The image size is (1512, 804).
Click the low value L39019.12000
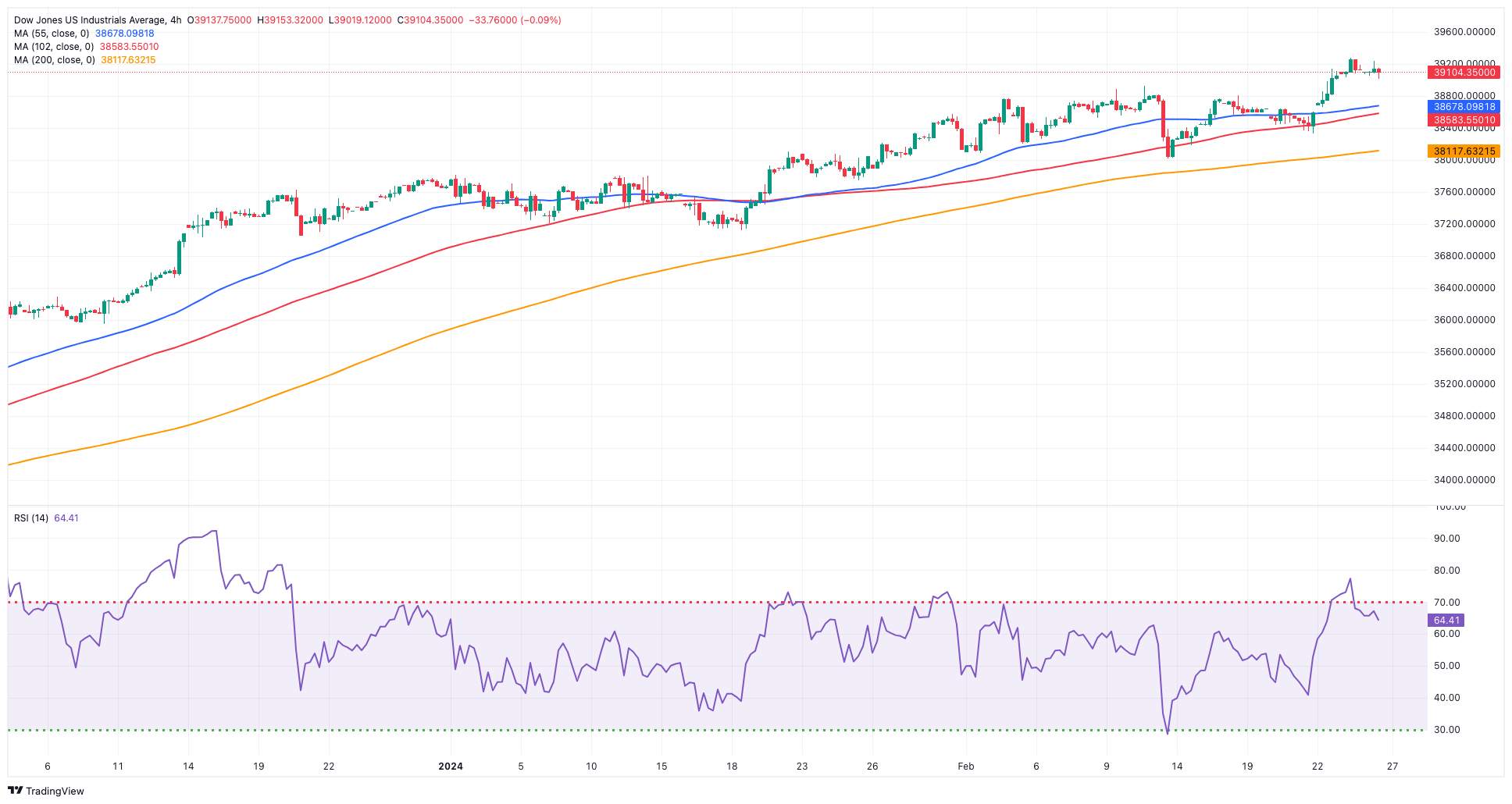click(x=360, y=20)
